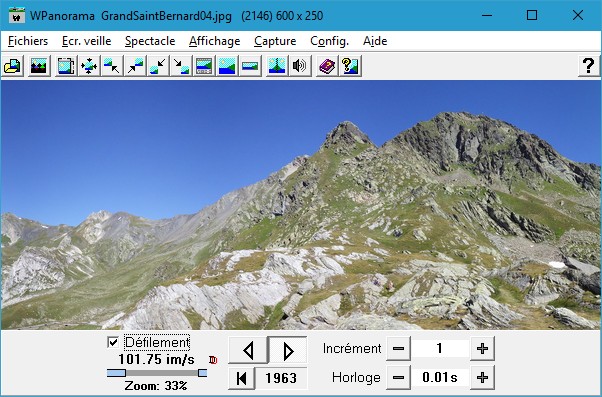This screenshot has width=602, height=397.
Task: Open the Capture menu
Action: [x=275, y=41]
